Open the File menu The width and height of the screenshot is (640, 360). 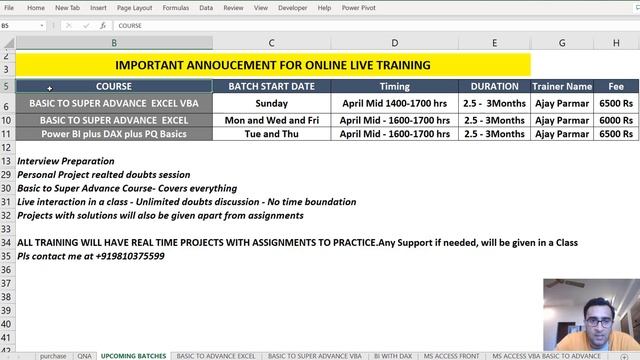[9, 8]
